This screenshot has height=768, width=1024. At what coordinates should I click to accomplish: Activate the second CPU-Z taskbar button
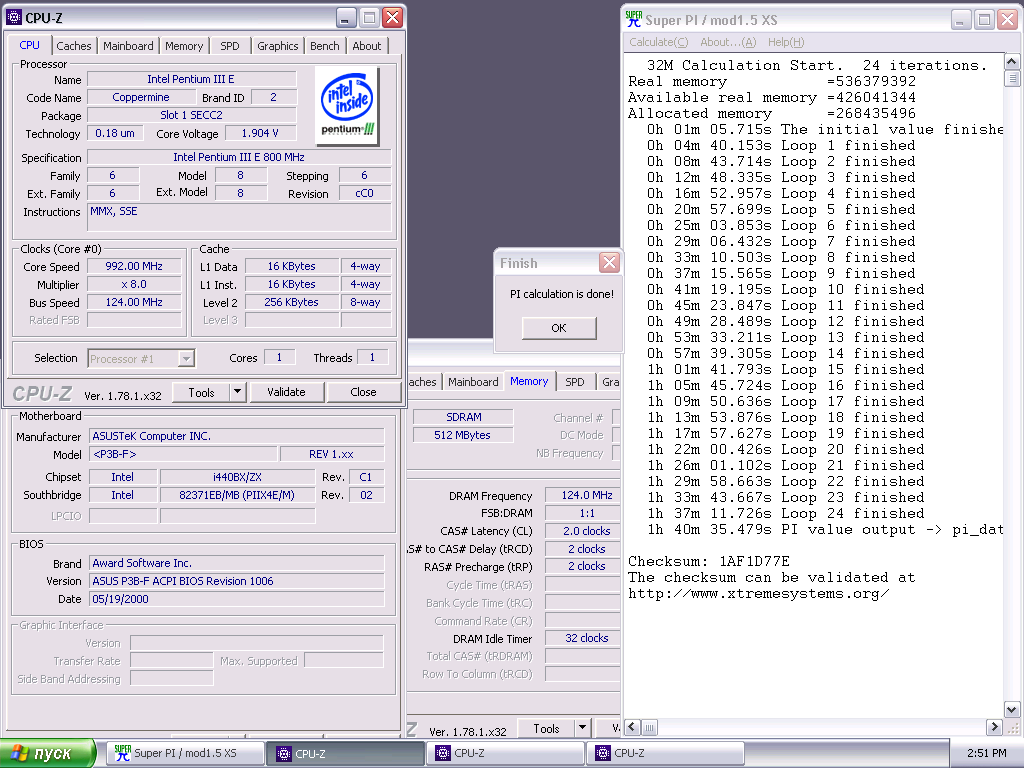click(505, 753)
